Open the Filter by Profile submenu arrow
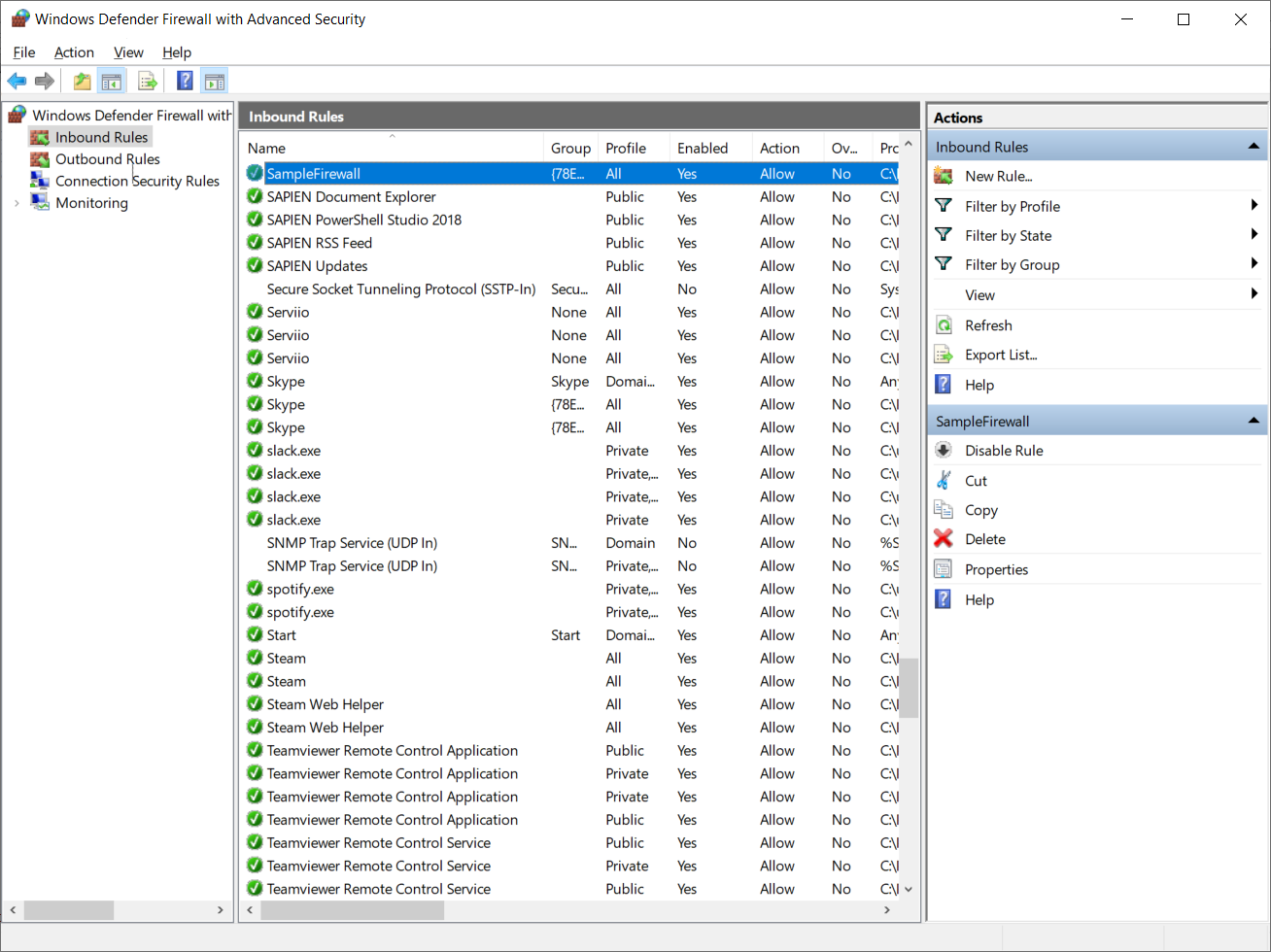The width and height of the screenshot is (1271, 952). click(1254, 205)
